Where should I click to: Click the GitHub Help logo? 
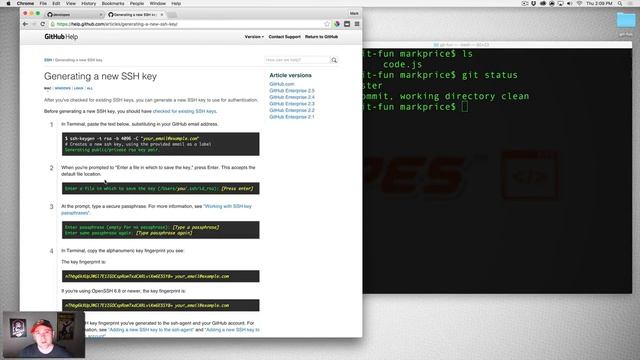click(x=61, y=37)
